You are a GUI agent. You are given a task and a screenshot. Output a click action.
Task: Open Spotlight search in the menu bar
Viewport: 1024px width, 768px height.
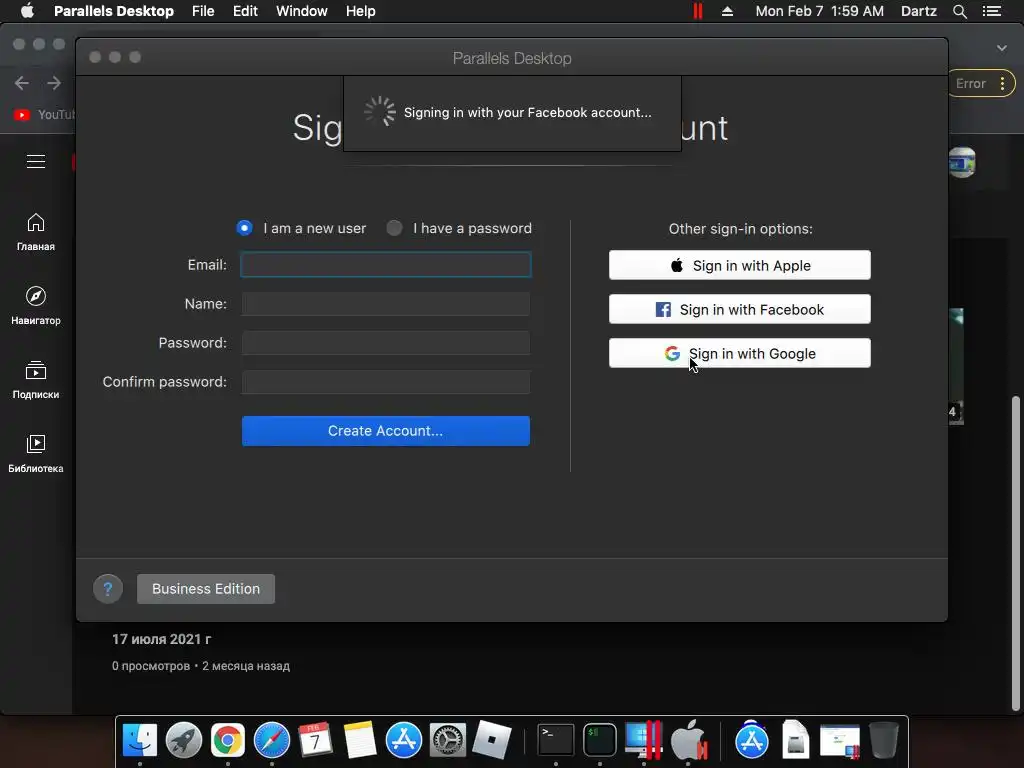coord(959,11)
